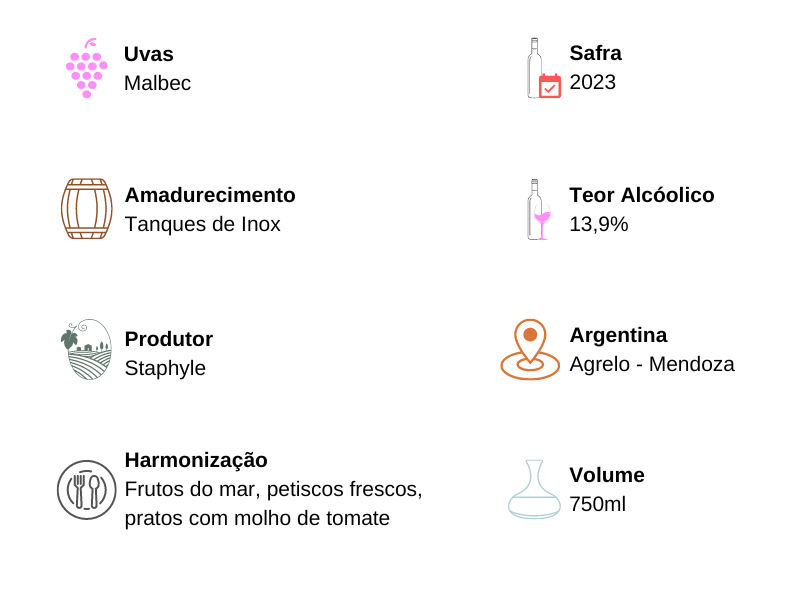Select the Uvas heading
800x600 pixels.
(x=149, y=54)
